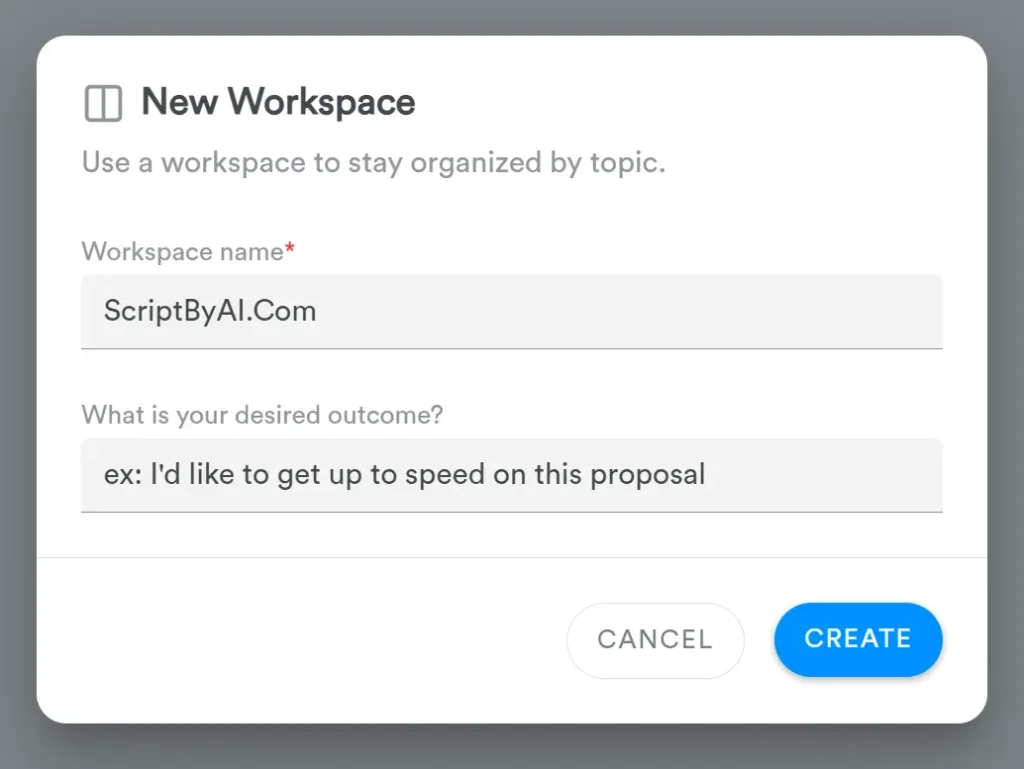Click the desired outcome input box
1024x769 pixels.
510,474
